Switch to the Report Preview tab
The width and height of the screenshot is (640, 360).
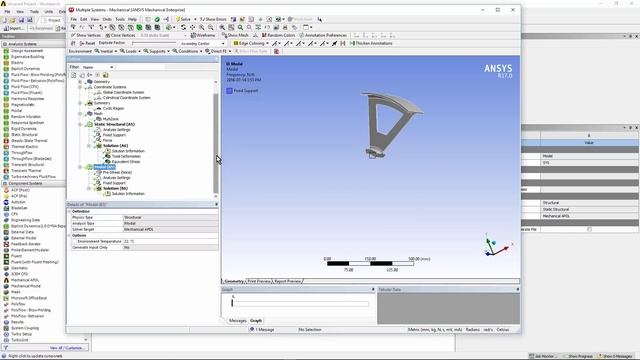(287, 281)
